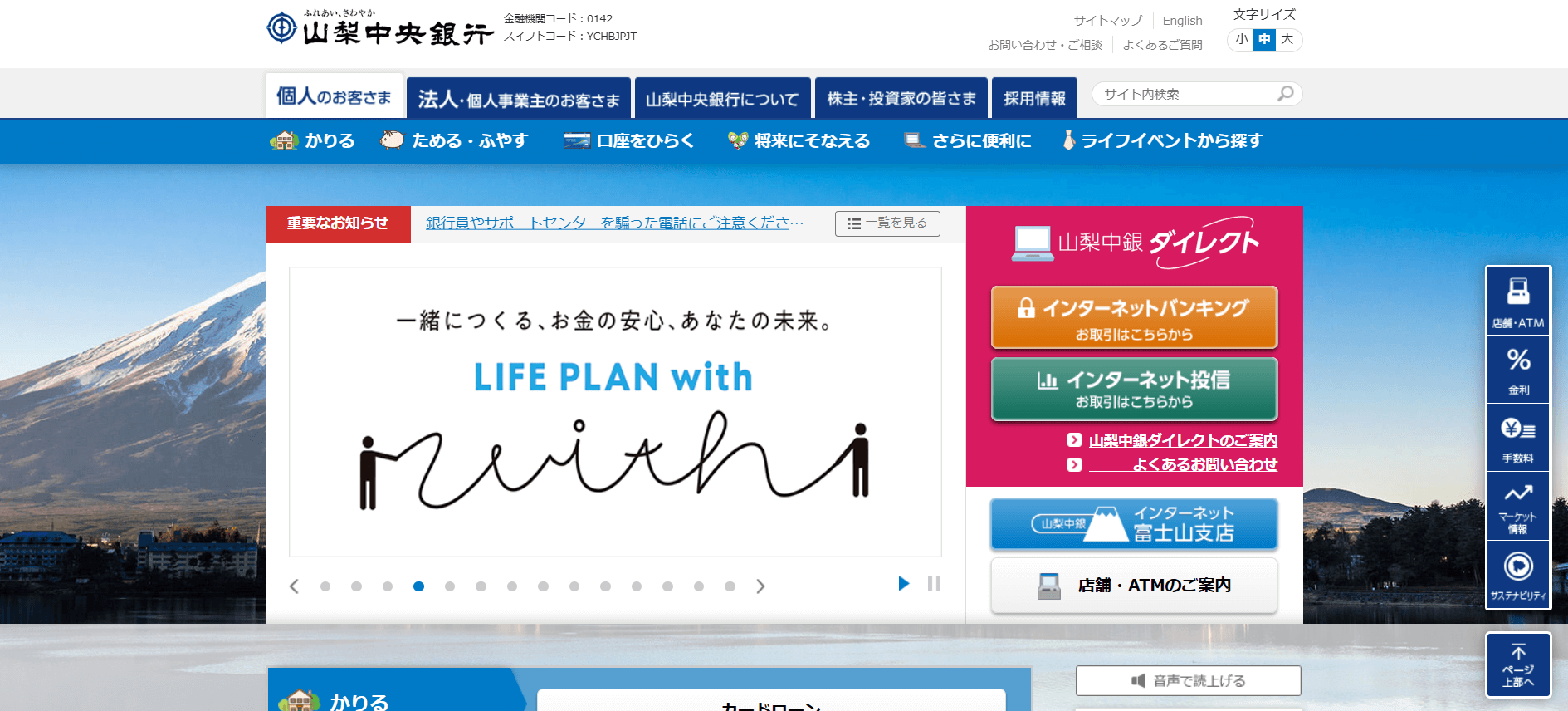The width and height of the screenshot is (1568, 711).
Task: Open 店舗・ATM sidebar icon
Action: point(1518,301)
